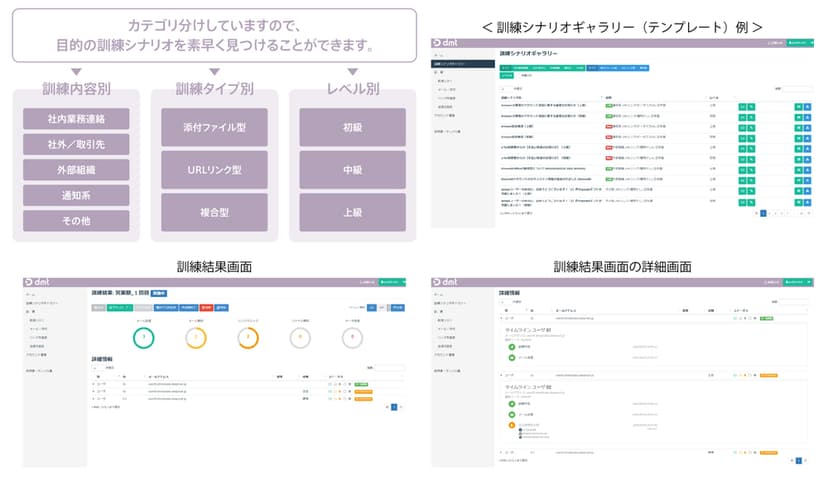The width and height of the screenshot is (828, 479).
Task: Click the 訓練結果画面 caption above the results screenshot
Action: click(x=214, y=267)
